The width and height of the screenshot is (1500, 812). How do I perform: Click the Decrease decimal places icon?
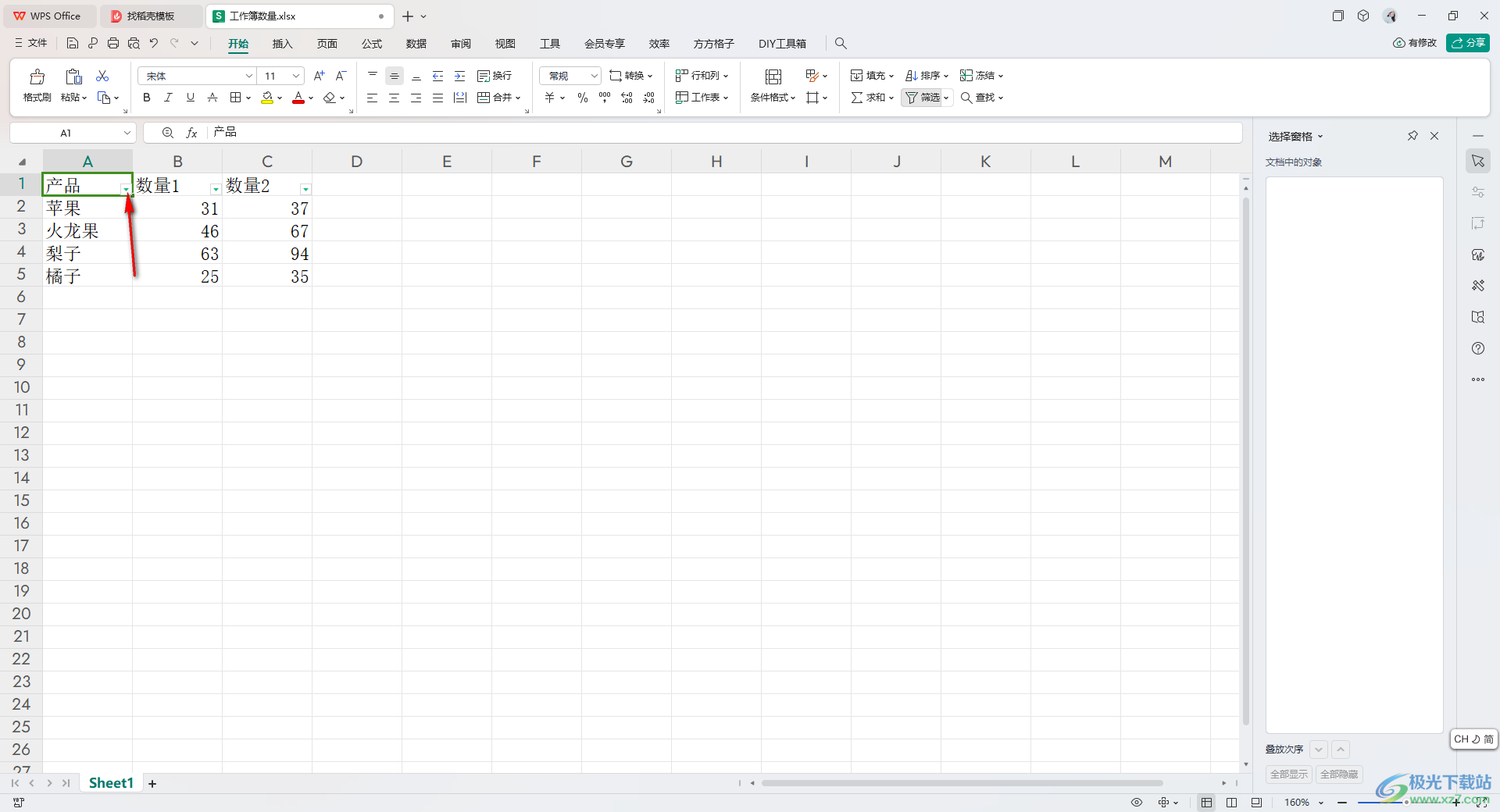649,98
